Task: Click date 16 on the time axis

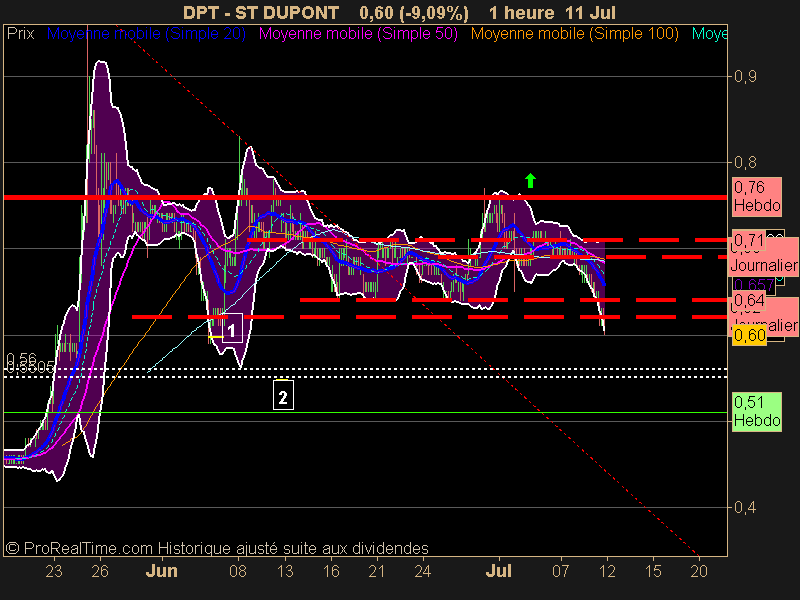Action: point(331,571)
